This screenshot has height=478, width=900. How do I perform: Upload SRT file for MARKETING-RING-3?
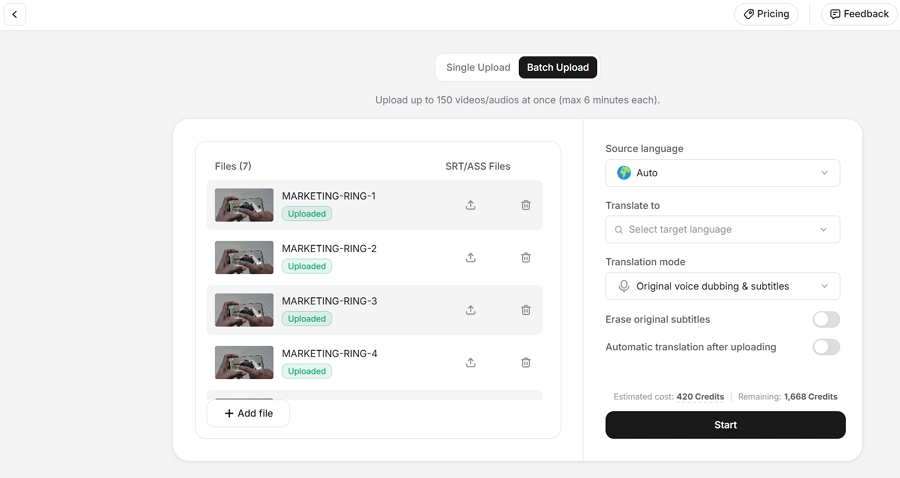pyautogui.click(x=471, y=310)
